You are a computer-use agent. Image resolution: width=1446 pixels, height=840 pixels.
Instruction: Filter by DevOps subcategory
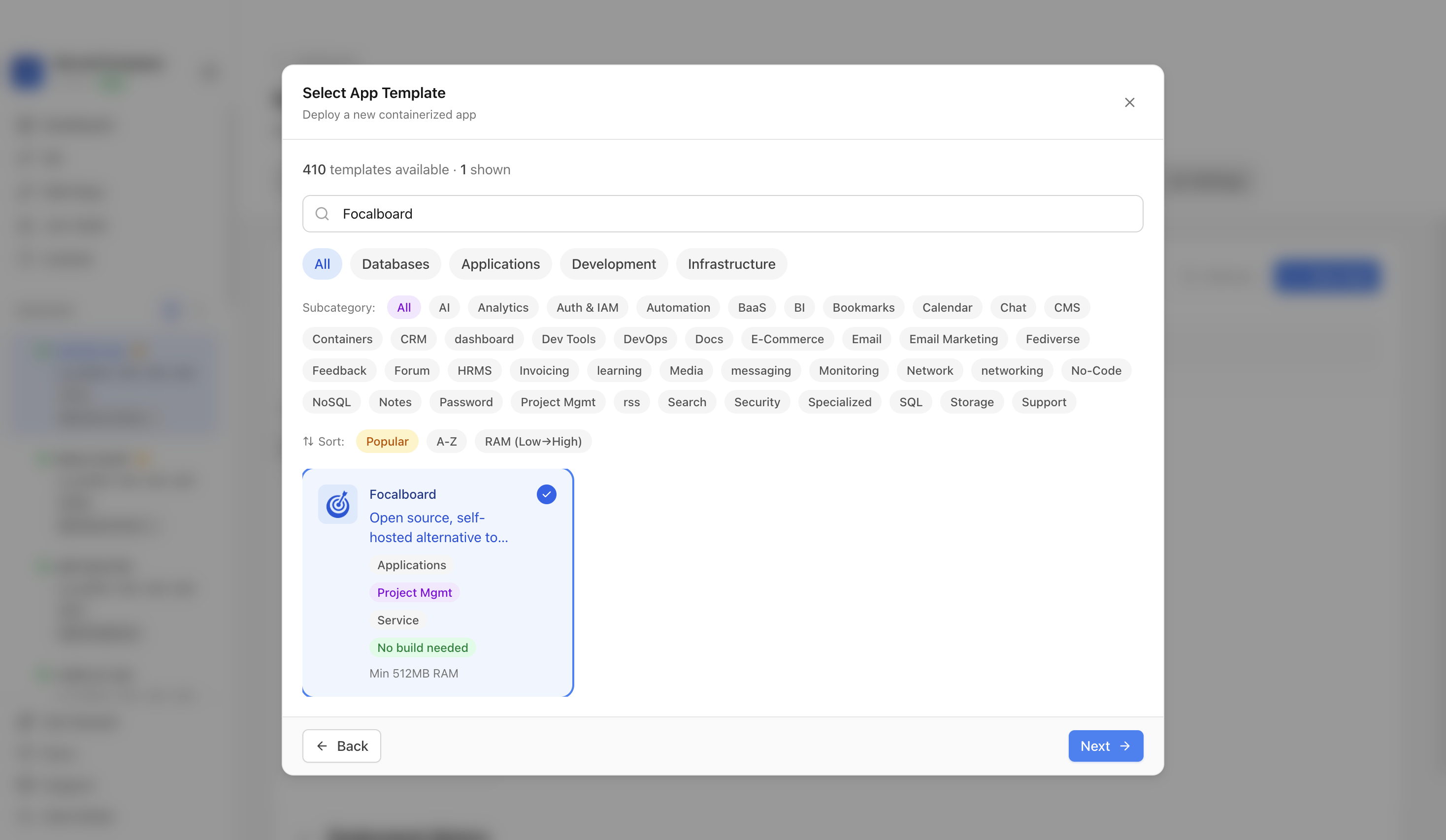coord(645,339)
